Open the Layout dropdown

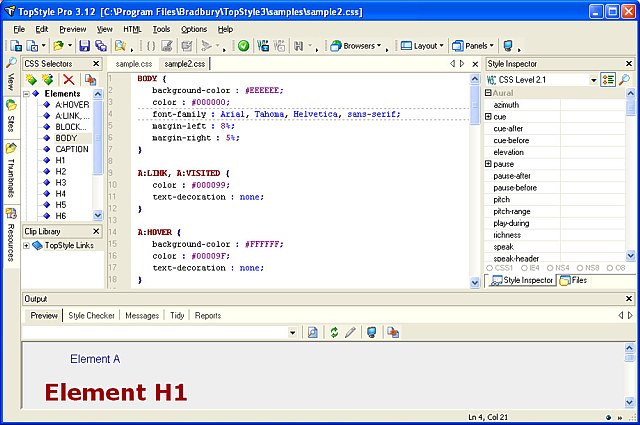(422, 46)
